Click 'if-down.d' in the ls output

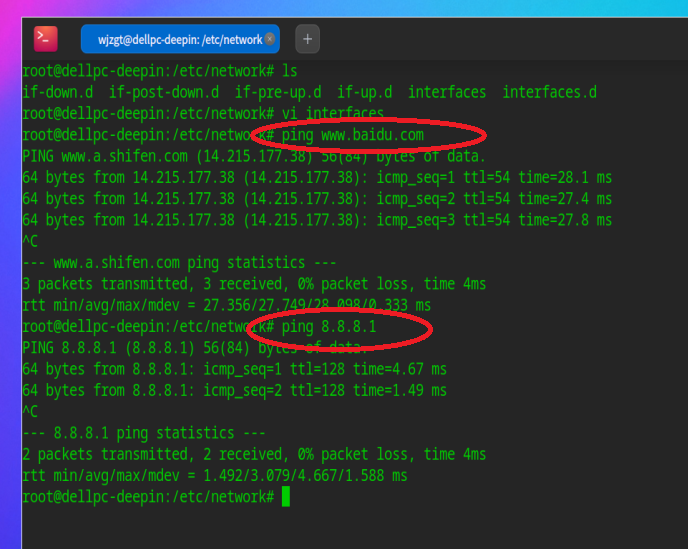click(x=57, y=93)
